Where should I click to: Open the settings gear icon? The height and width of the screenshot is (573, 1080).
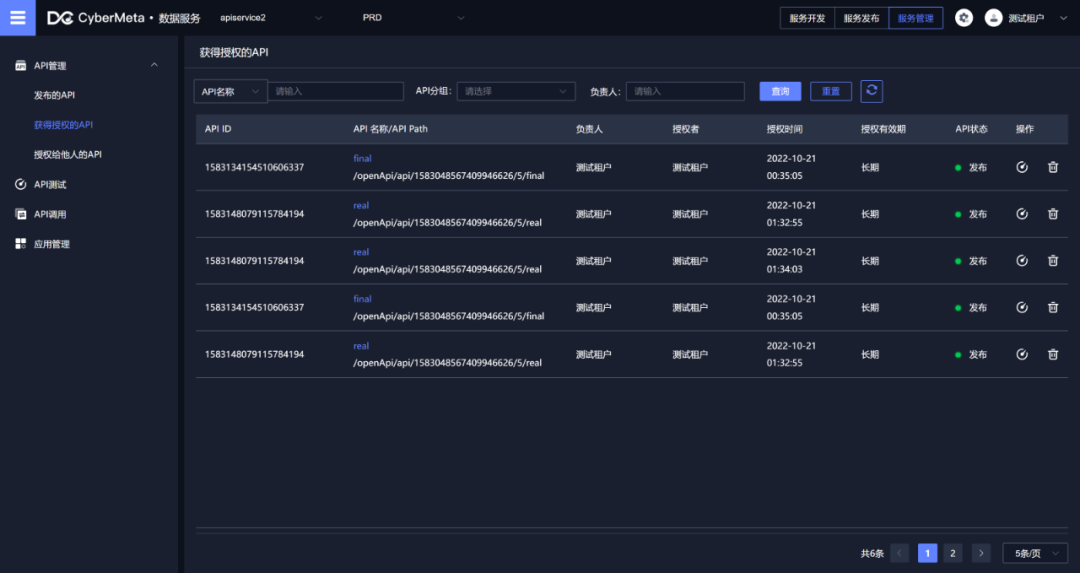(964, 18)
